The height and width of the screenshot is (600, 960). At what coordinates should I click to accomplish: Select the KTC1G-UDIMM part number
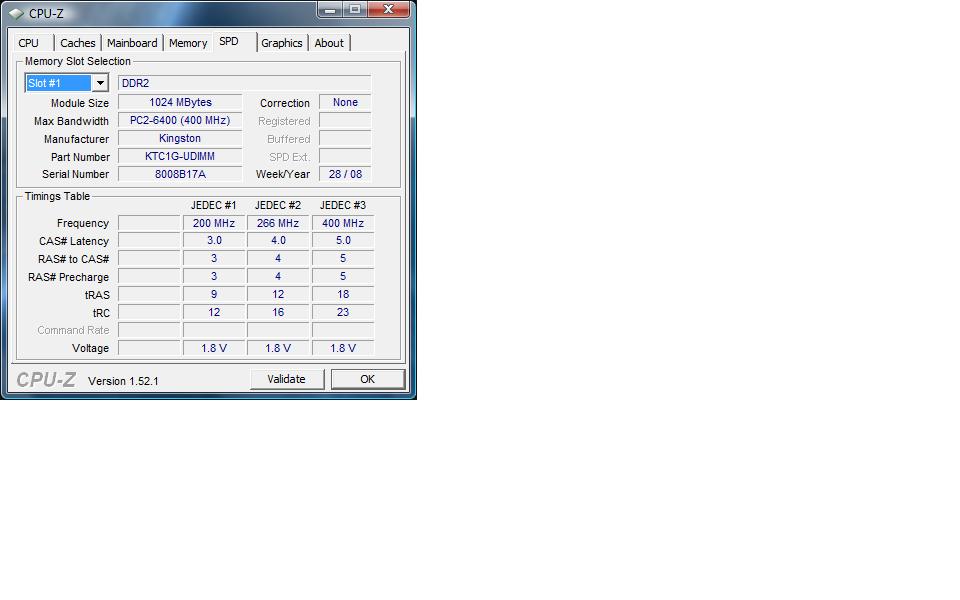[x=180, y=156]
